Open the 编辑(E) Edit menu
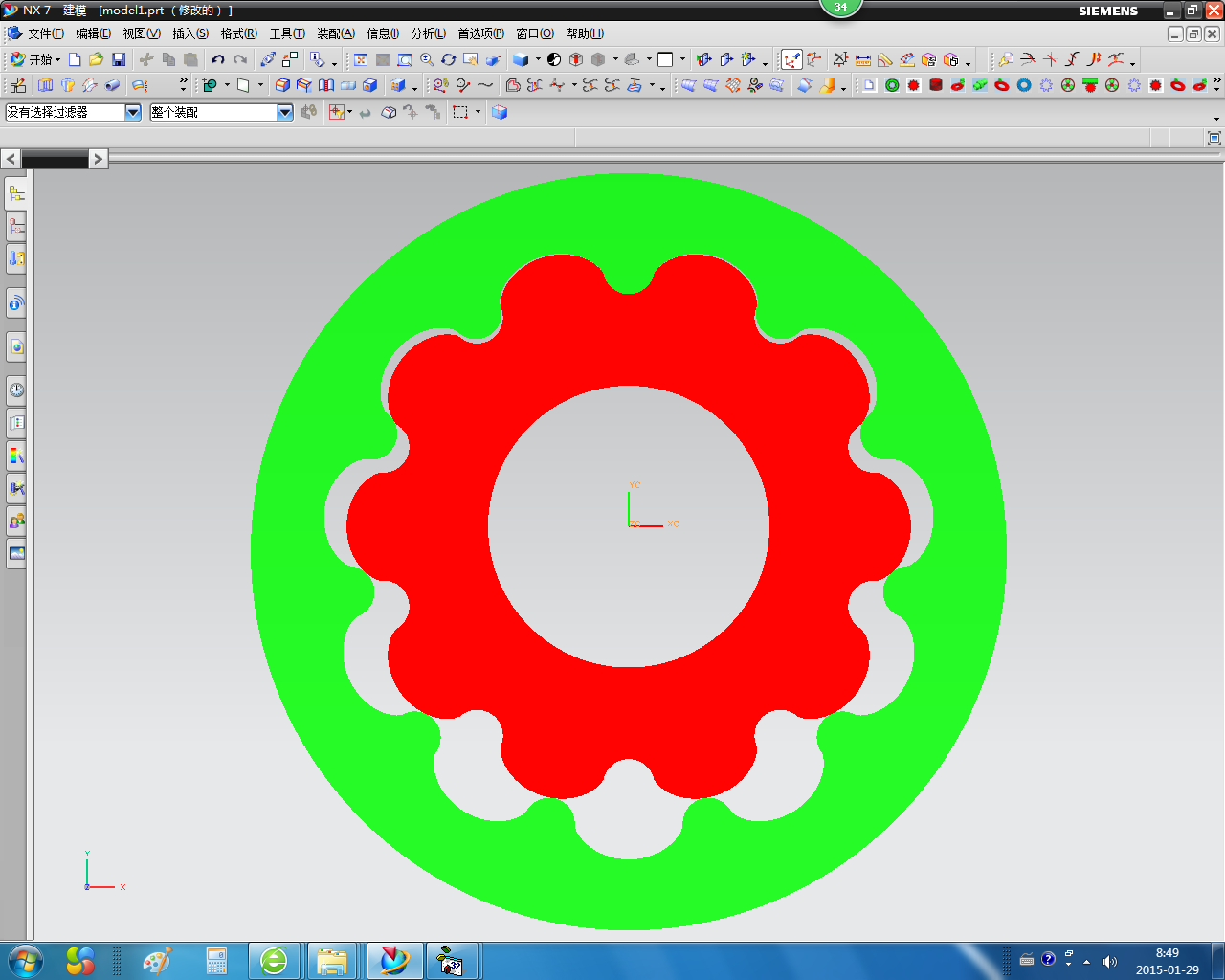Image resolution: width=1225 pixels, height=980 pixels. pyautogui.click(x=93, y=33)
